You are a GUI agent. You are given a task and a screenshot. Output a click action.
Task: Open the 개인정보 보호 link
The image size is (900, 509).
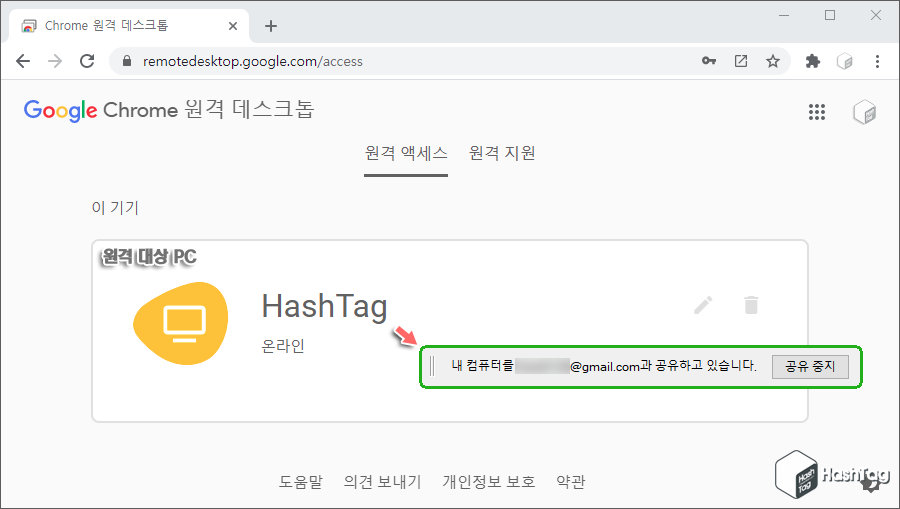tap(488, 481)
